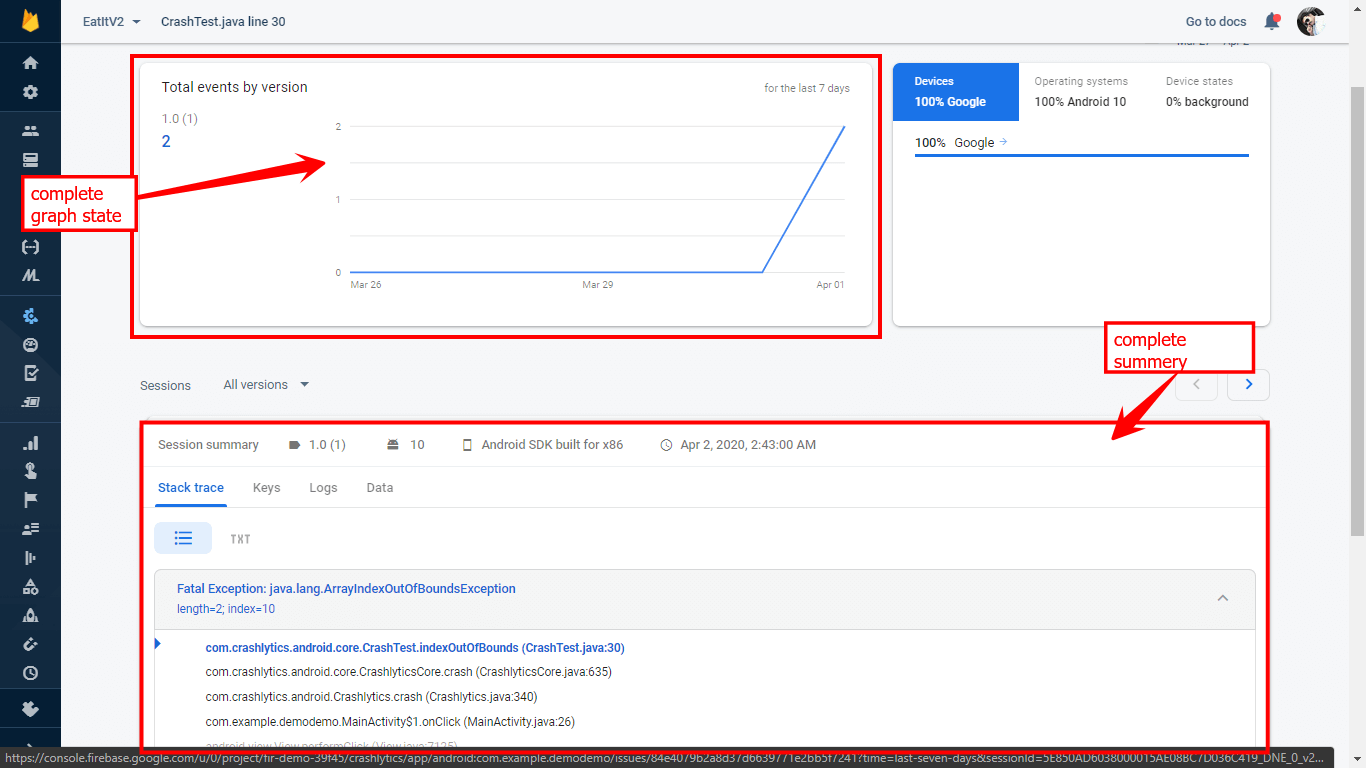Open Functions brackets icon in sidebar
The width and height of the screenshot is (1366, 768).
30,247
